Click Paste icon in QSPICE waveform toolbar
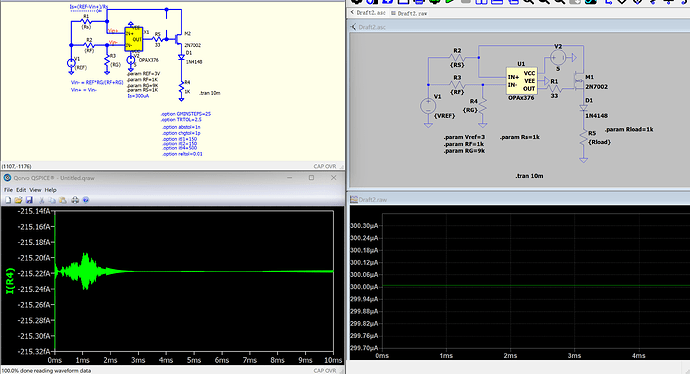The image size is (690, 374). (x=63, y=200)
